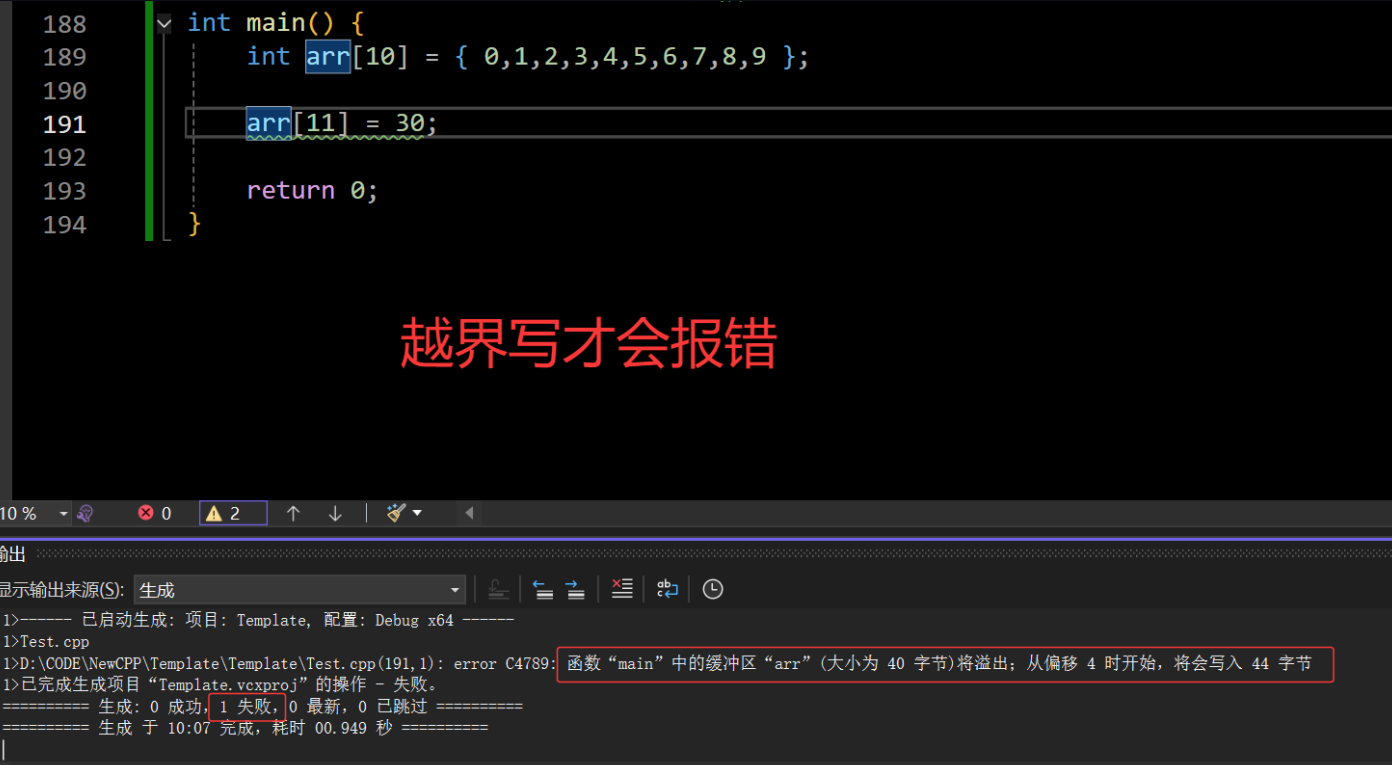Screen dimensions: 1392x765
Task: Click the editor horizontal scroll left arrow
Action: (x=469, y=513)
